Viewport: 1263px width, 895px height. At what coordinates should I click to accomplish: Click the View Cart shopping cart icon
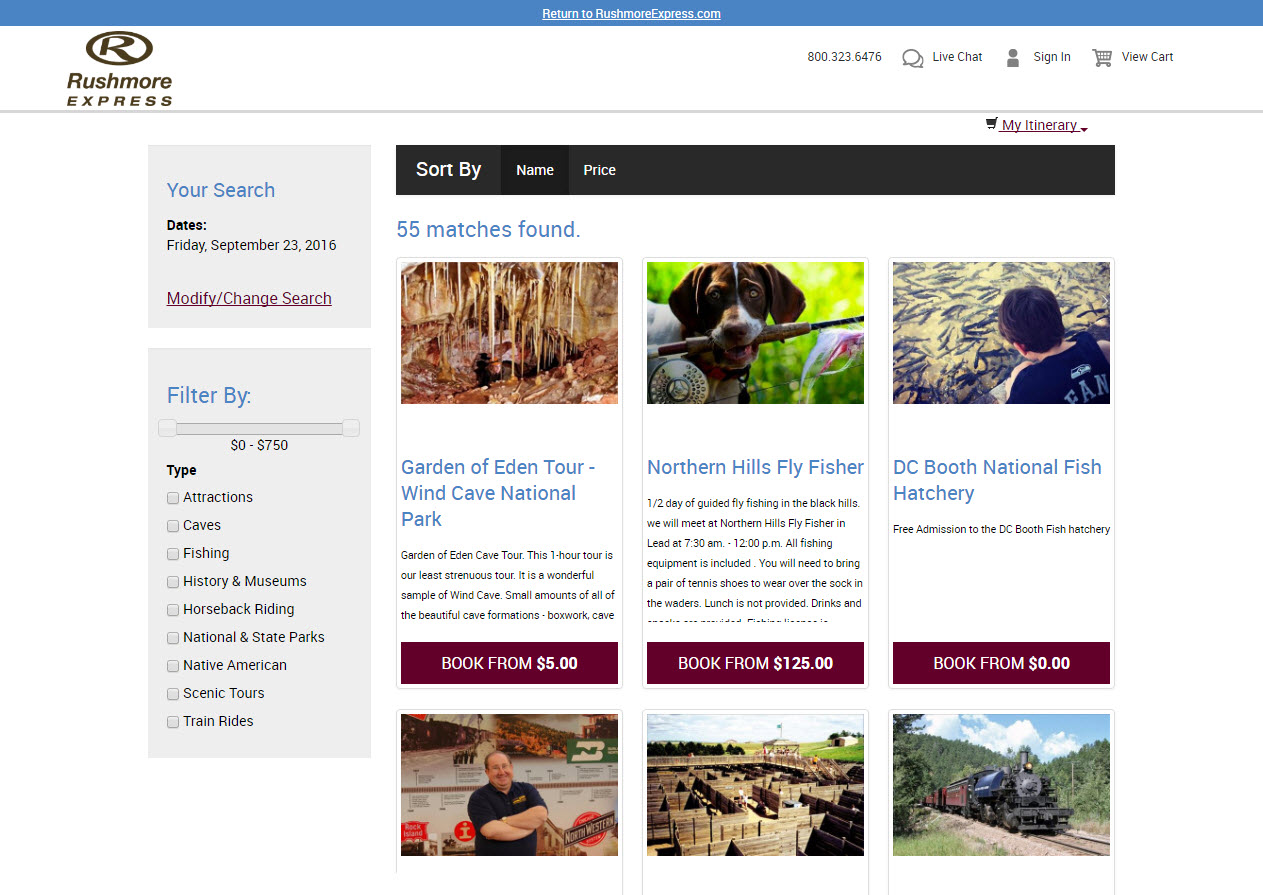click(x=1102, y=58)
